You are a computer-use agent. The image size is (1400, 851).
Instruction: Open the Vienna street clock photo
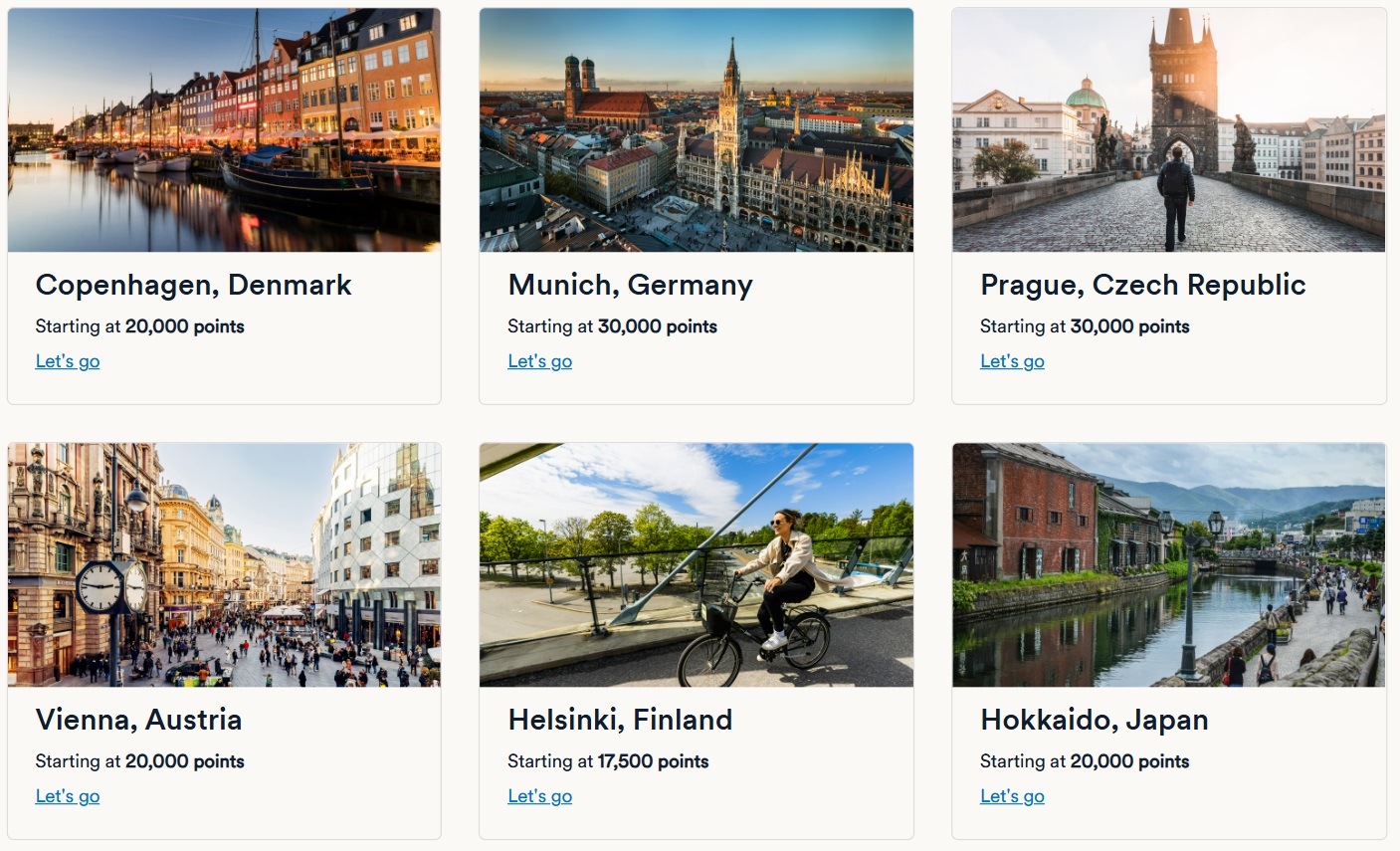pyautogui.click(x=224, y=564)
